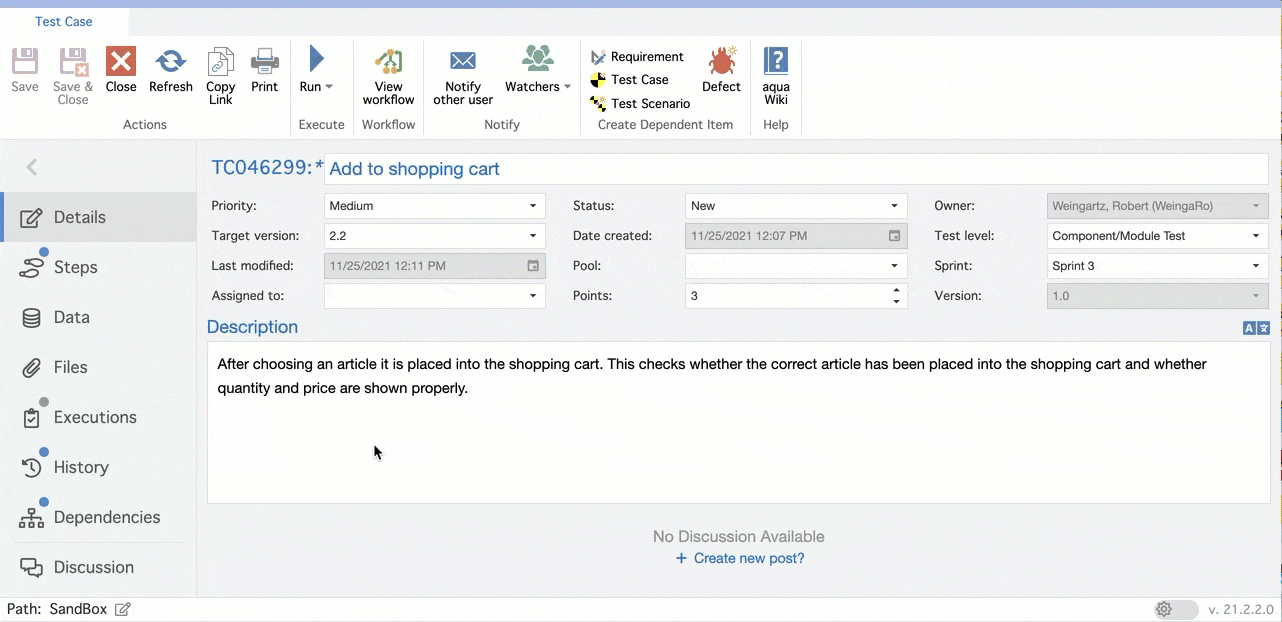Click the Refresh icon in Actions
Screen dimensions: 1282x622
click(x=170, y=62)
